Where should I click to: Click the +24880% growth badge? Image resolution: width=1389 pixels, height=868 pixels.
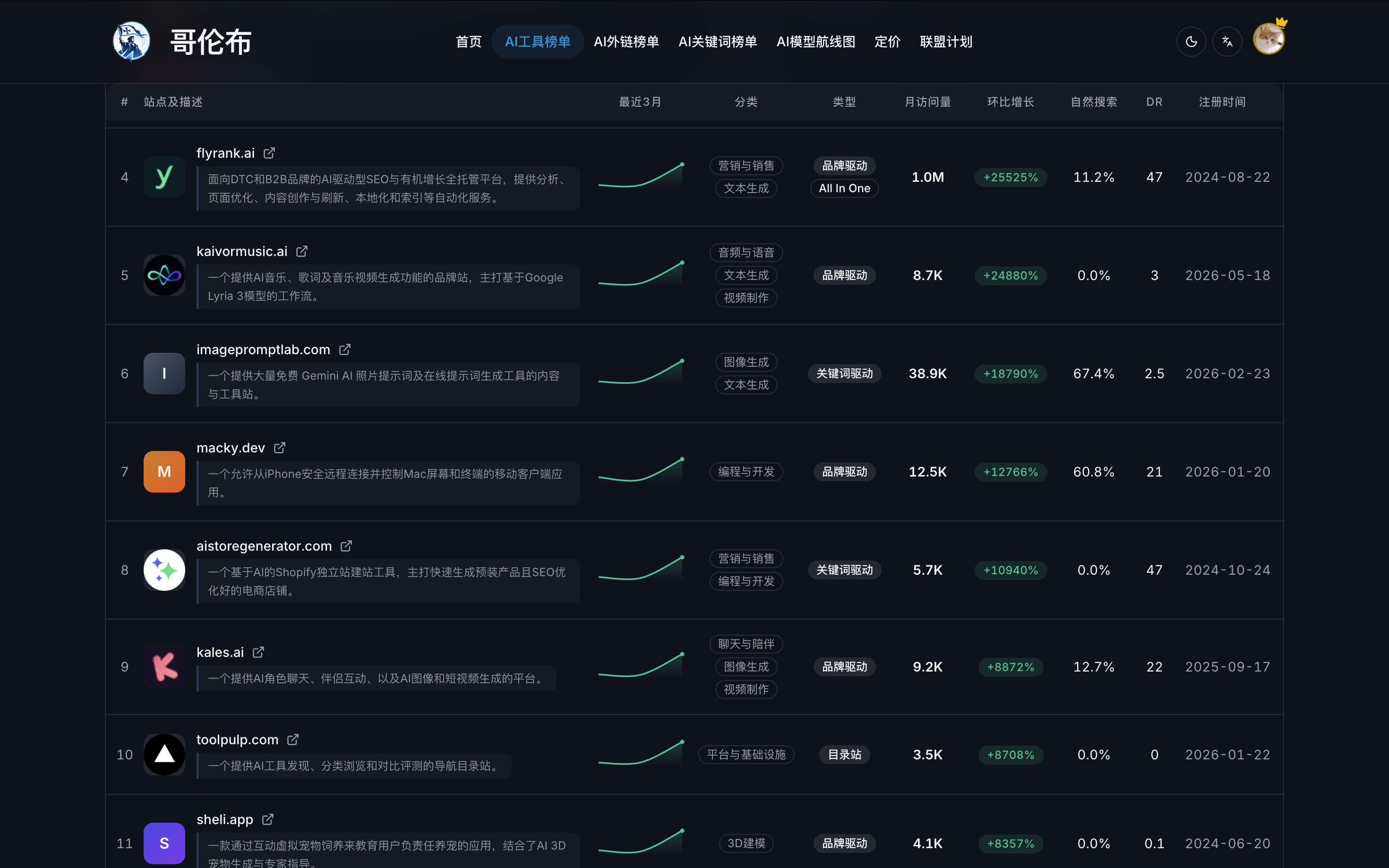point(1011,275)
